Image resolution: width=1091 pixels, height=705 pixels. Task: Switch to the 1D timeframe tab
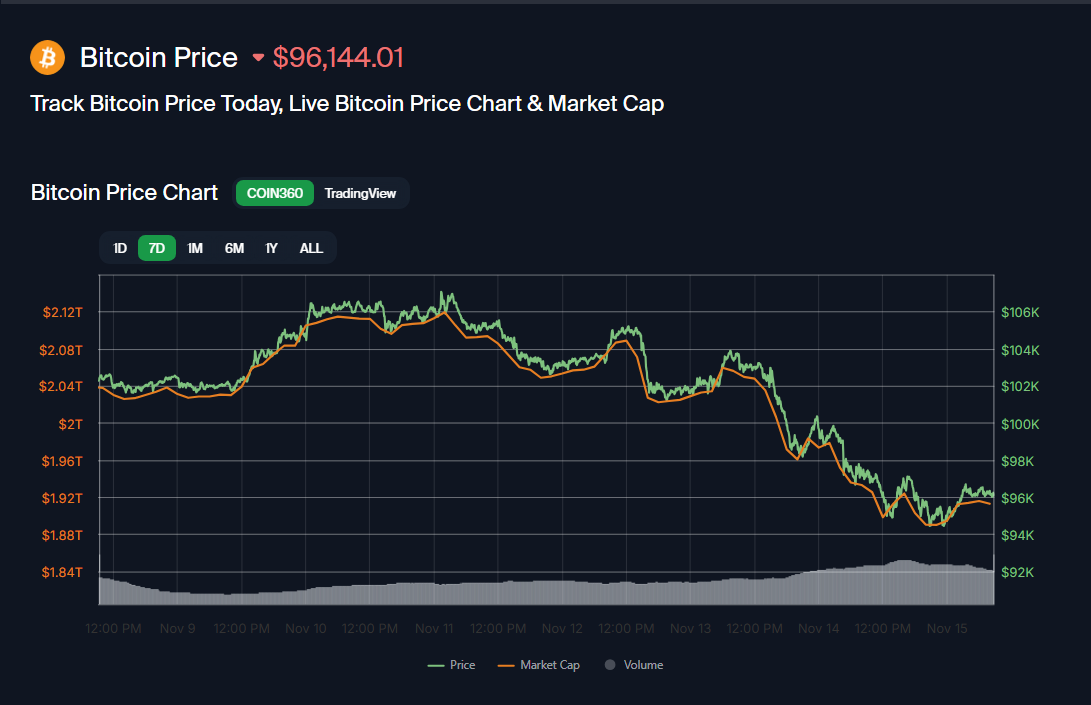coord(120,247)
